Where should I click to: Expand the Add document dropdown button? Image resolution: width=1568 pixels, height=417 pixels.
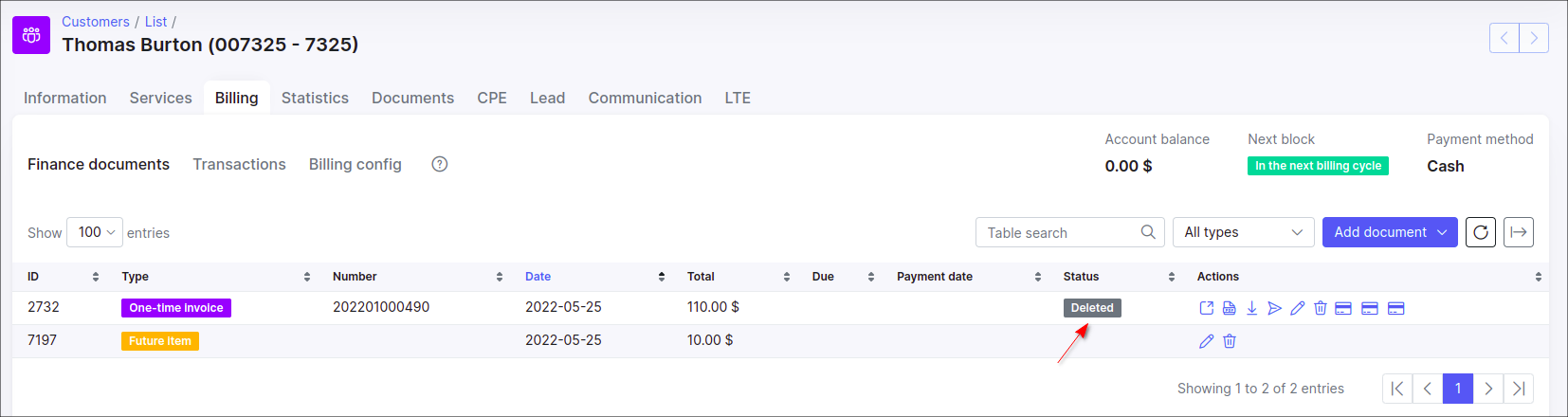pos(1389,232)
